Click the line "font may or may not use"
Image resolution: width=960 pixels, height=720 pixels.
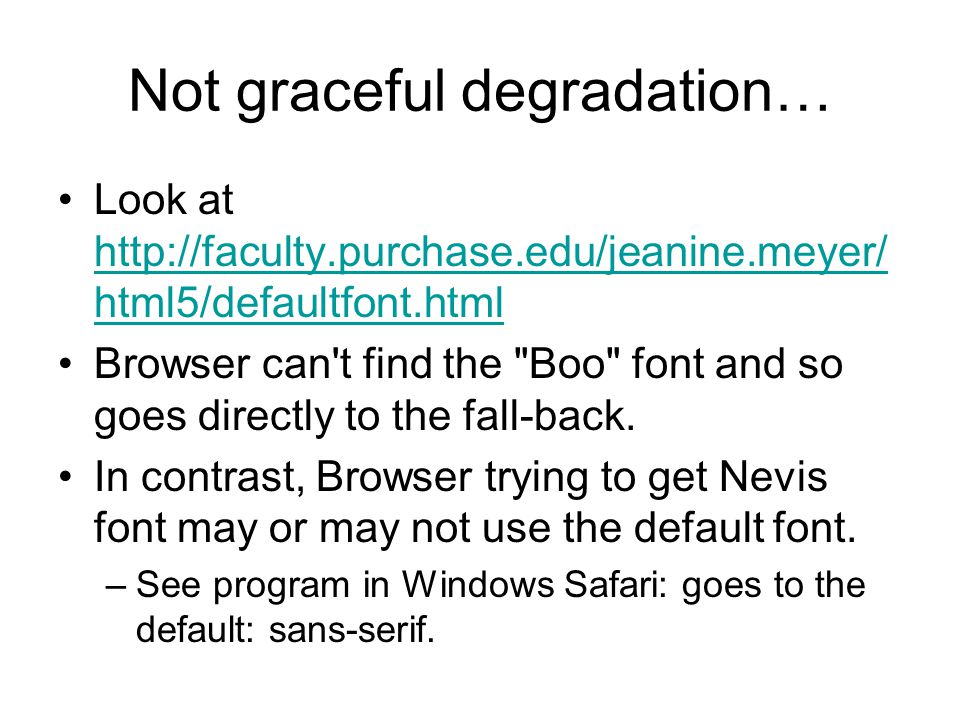475,528
